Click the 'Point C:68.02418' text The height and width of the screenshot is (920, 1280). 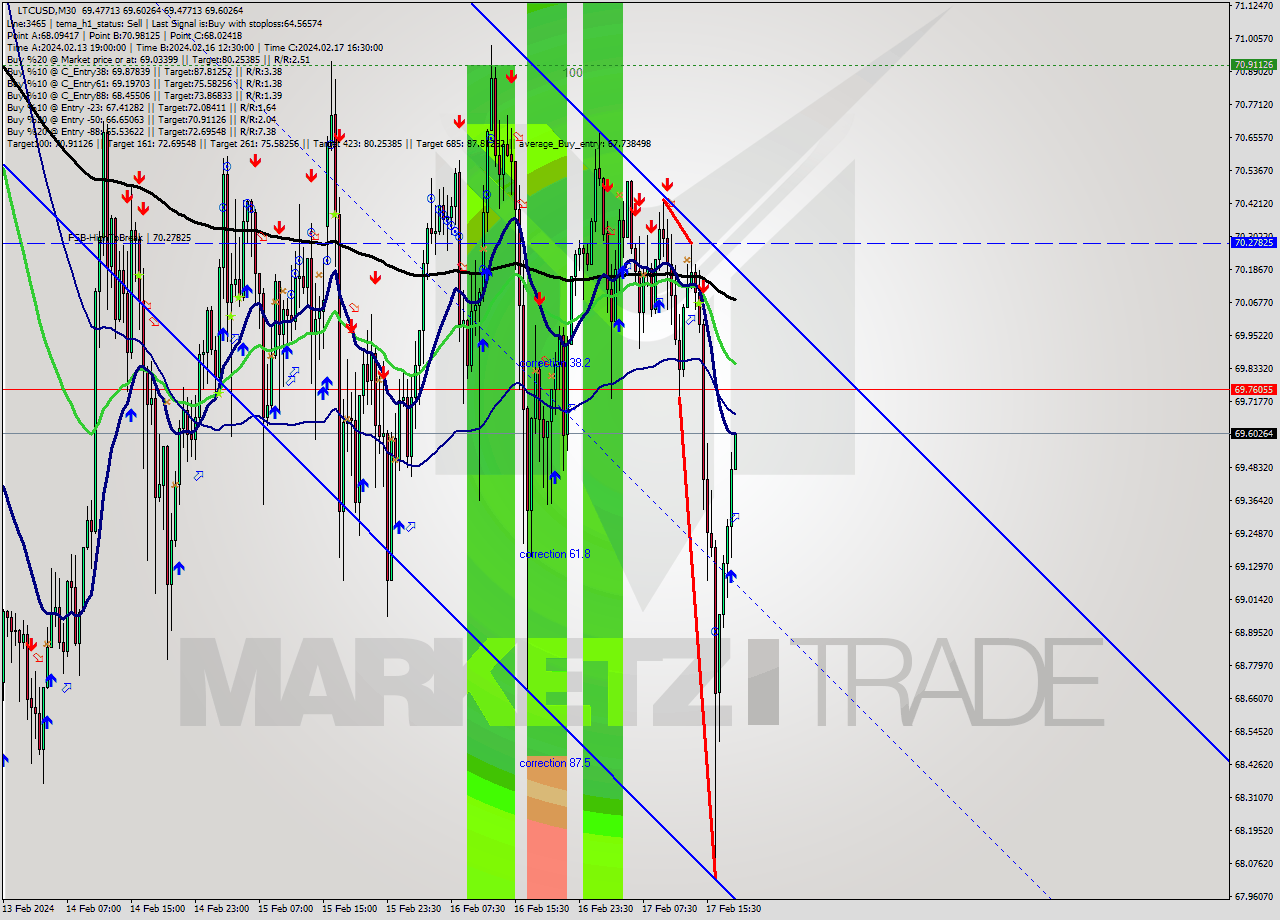pyautogui.click(x=205, y=35)
